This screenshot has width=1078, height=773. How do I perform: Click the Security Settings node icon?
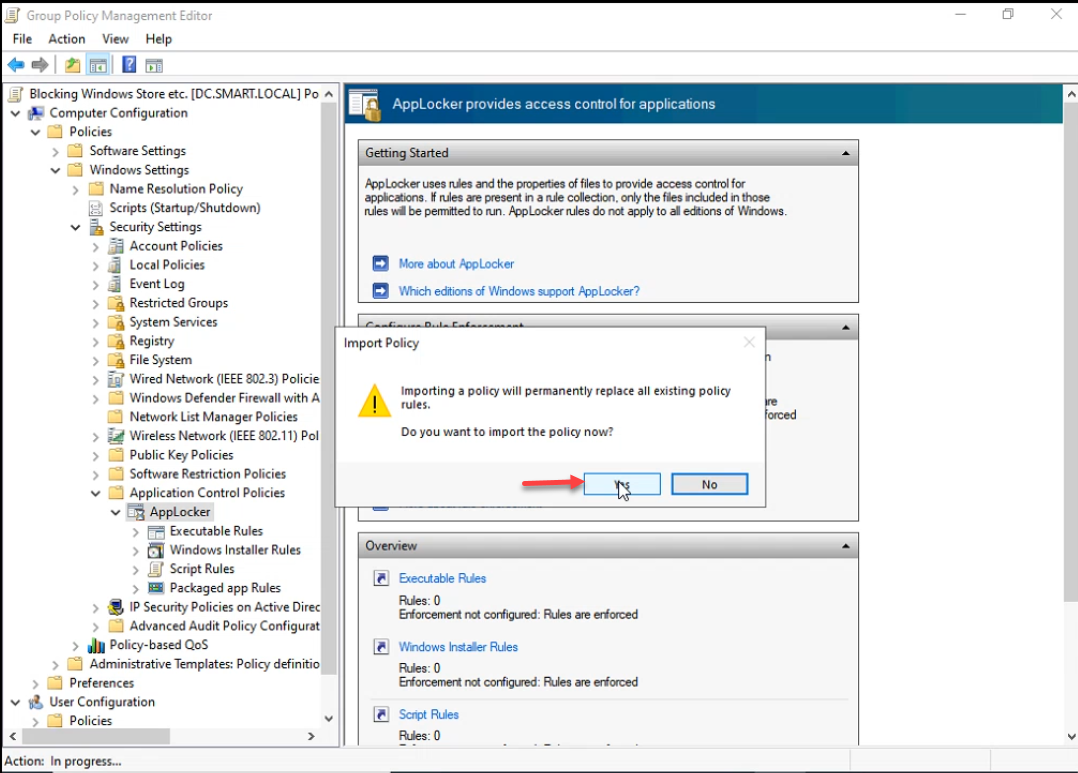click(96, 227)
